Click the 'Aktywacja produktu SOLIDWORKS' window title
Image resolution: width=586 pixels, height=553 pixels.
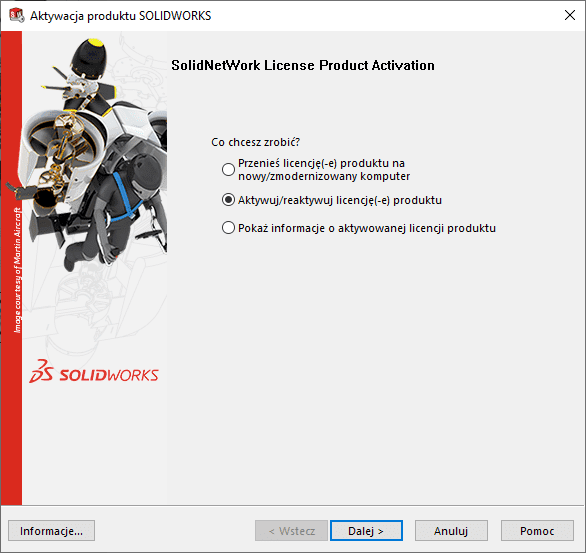point(121,16)
